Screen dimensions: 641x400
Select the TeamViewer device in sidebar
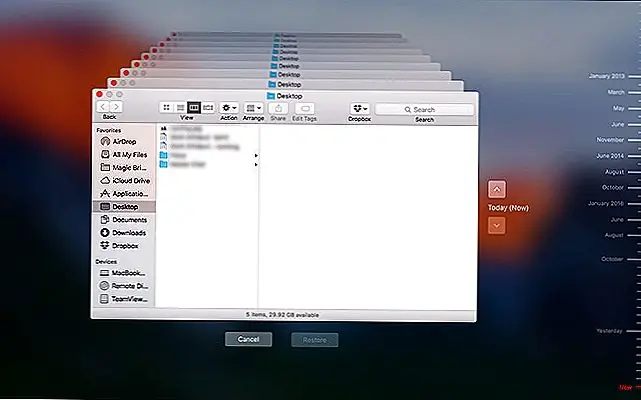124,299
